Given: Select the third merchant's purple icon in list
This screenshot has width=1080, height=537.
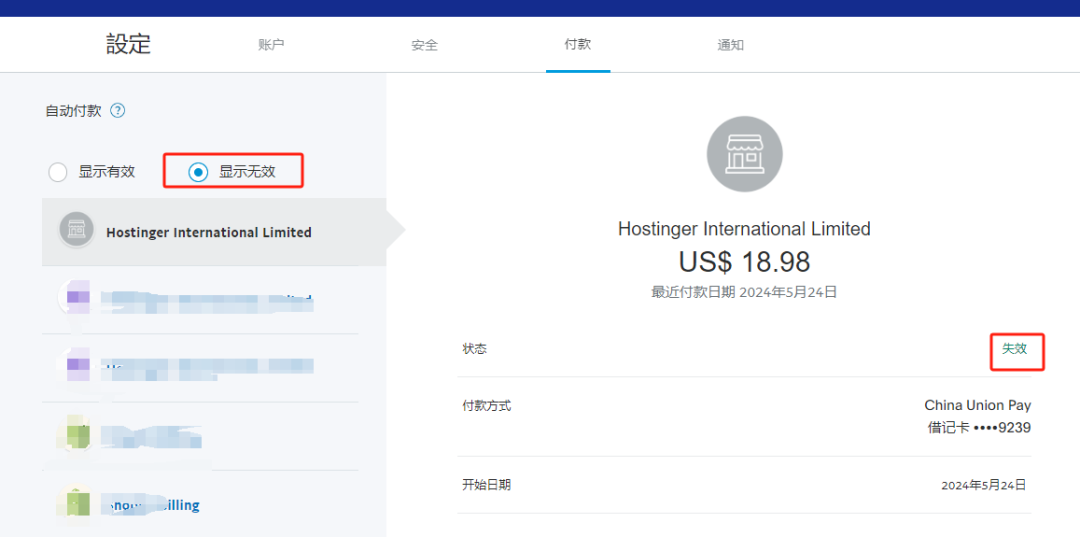Looking at the screenshot, I should point(77,366).
